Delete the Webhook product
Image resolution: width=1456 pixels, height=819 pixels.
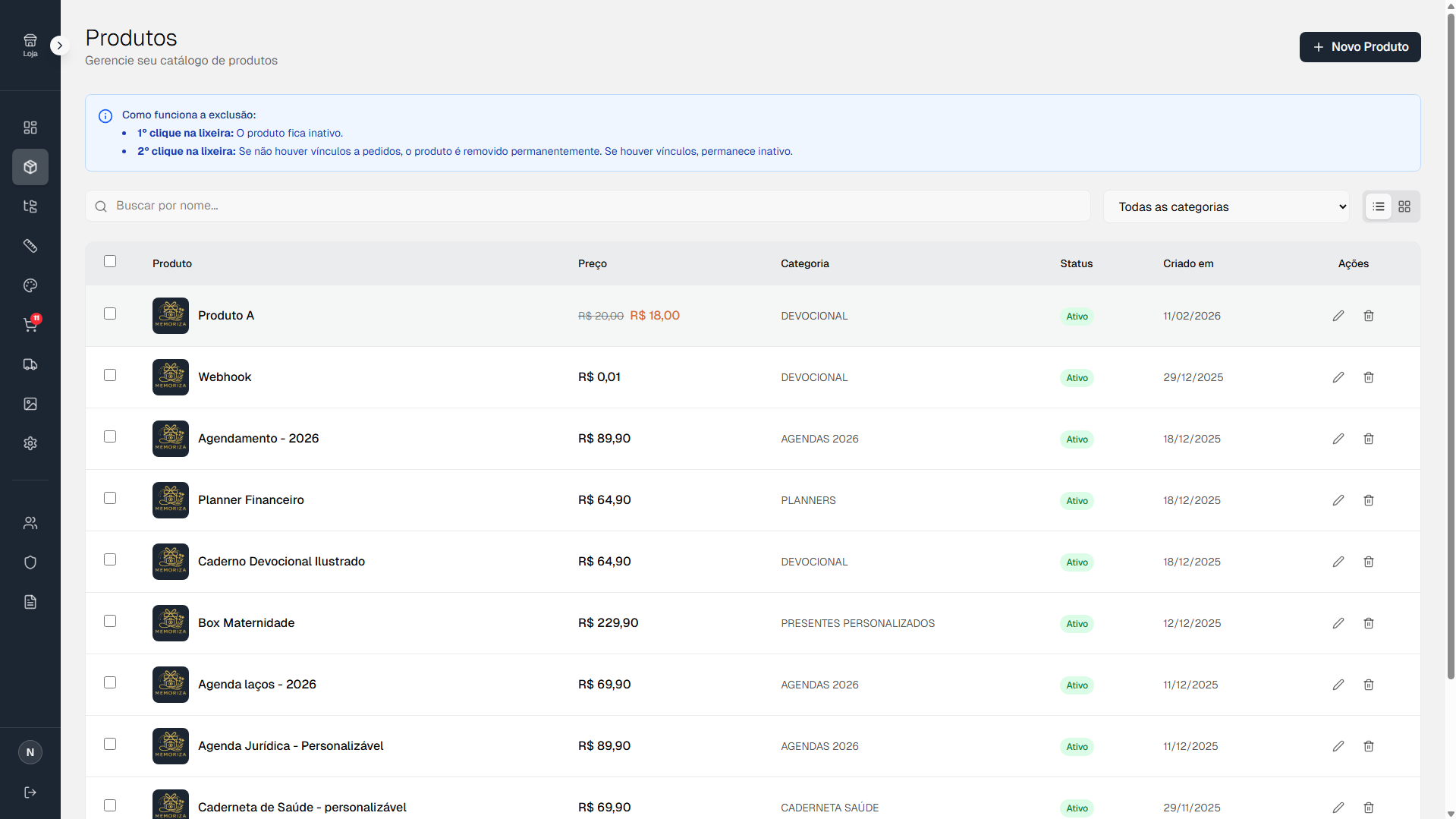coord(1369,377)
